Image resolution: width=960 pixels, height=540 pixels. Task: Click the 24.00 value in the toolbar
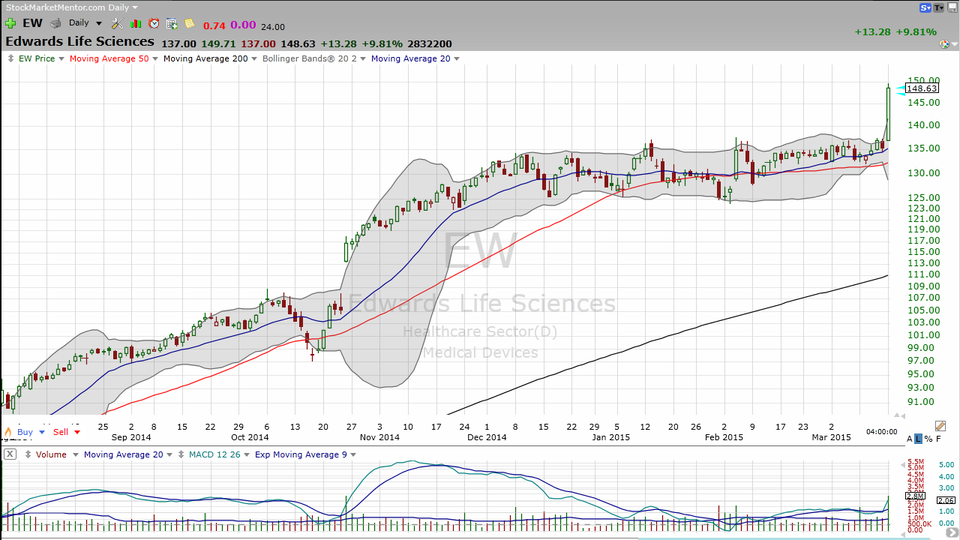272,27
